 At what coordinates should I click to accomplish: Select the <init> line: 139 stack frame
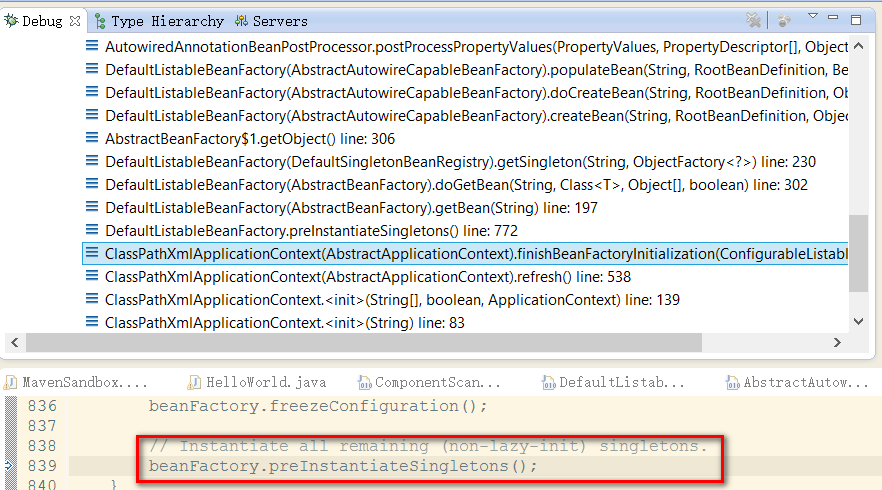pos(392,300)
